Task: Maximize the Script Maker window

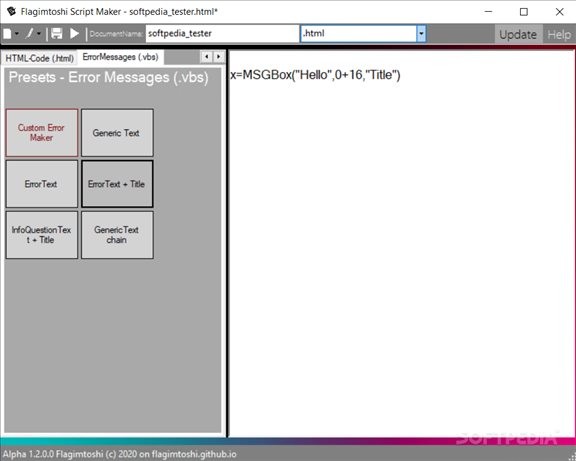Action: click(x=524, y=12)
